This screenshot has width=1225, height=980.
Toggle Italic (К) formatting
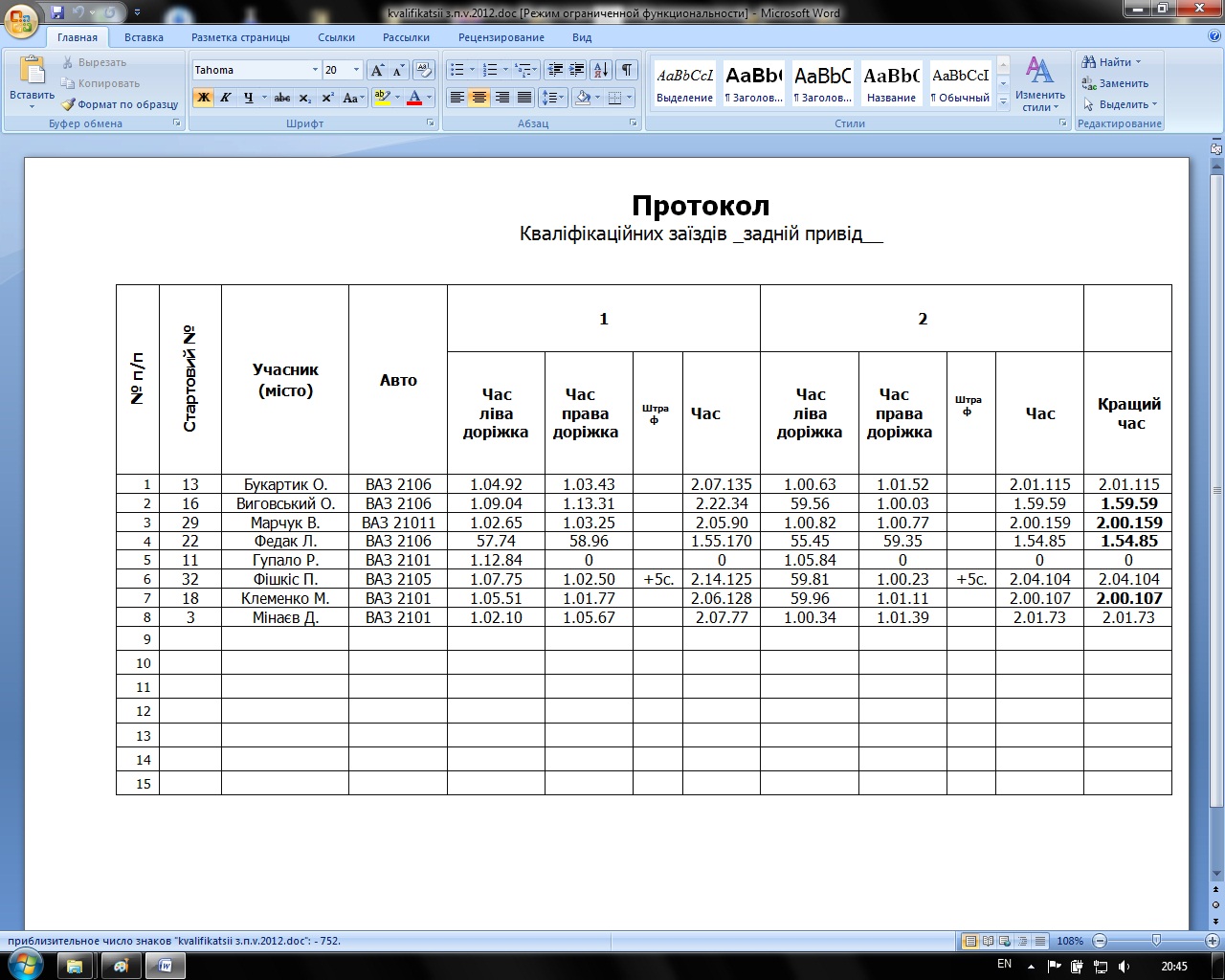click(226, 98)
